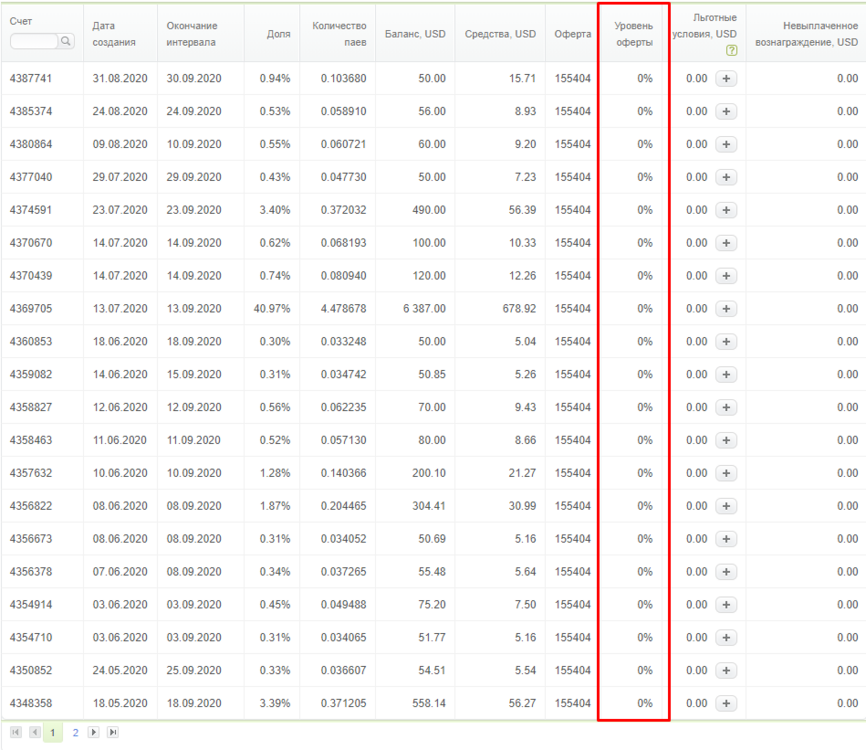The height and width of the screenshot is (750, 866).
Task: Click offer number in row 4385374
Action: coord(573,112)
